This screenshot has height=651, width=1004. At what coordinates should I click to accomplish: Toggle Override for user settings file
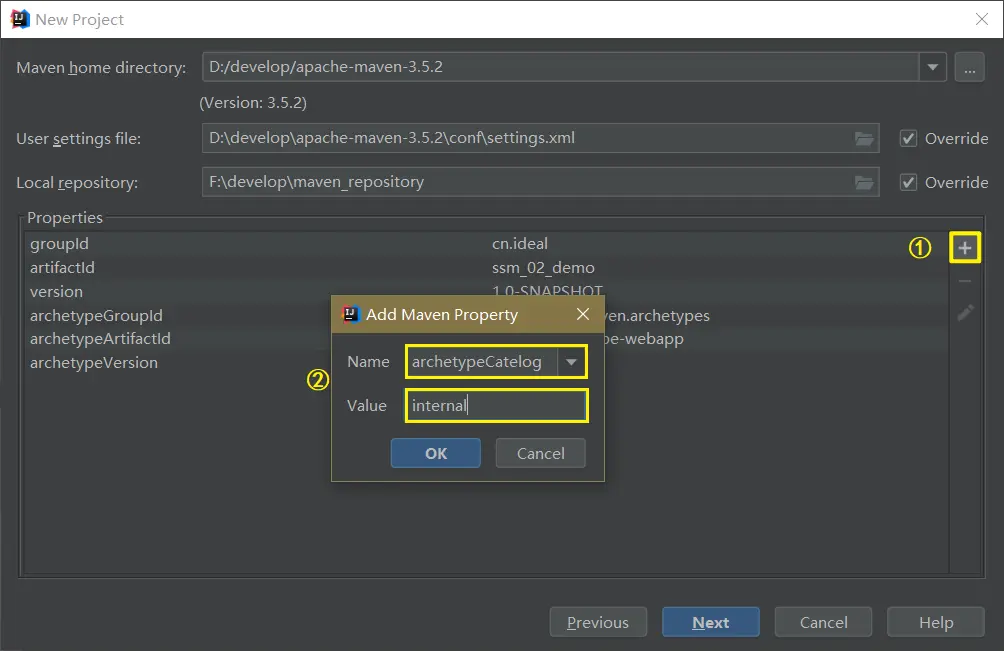(908, 138)
